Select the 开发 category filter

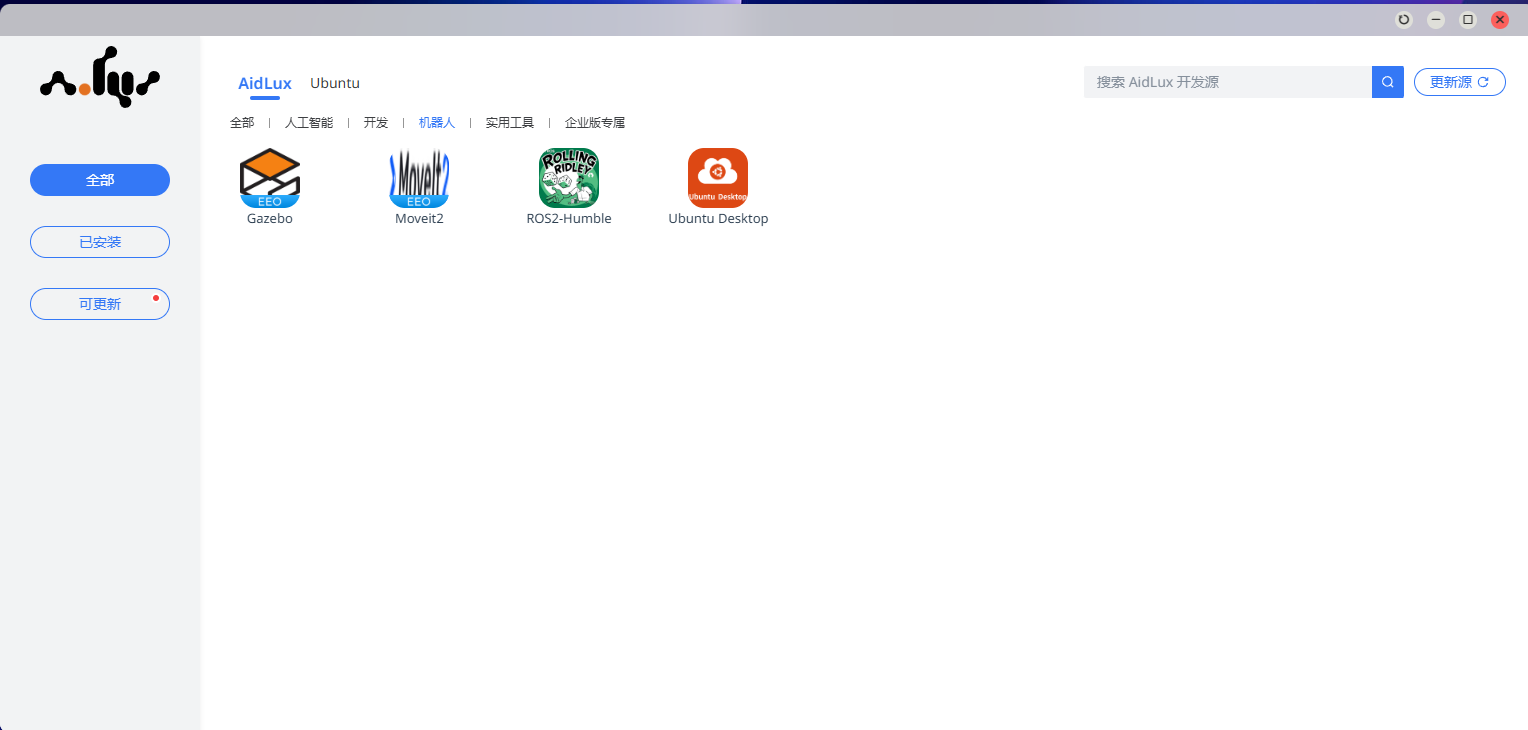pyautogui.click(x=376, y=123)
